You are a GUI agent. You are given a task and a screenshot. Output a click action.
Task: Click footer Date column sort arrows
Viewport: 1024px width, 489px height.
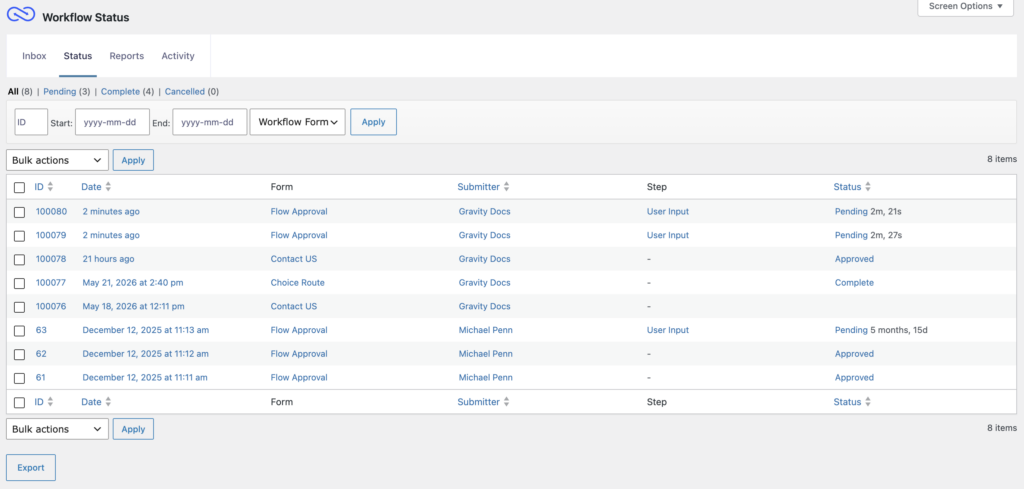(x=108, y=402)
